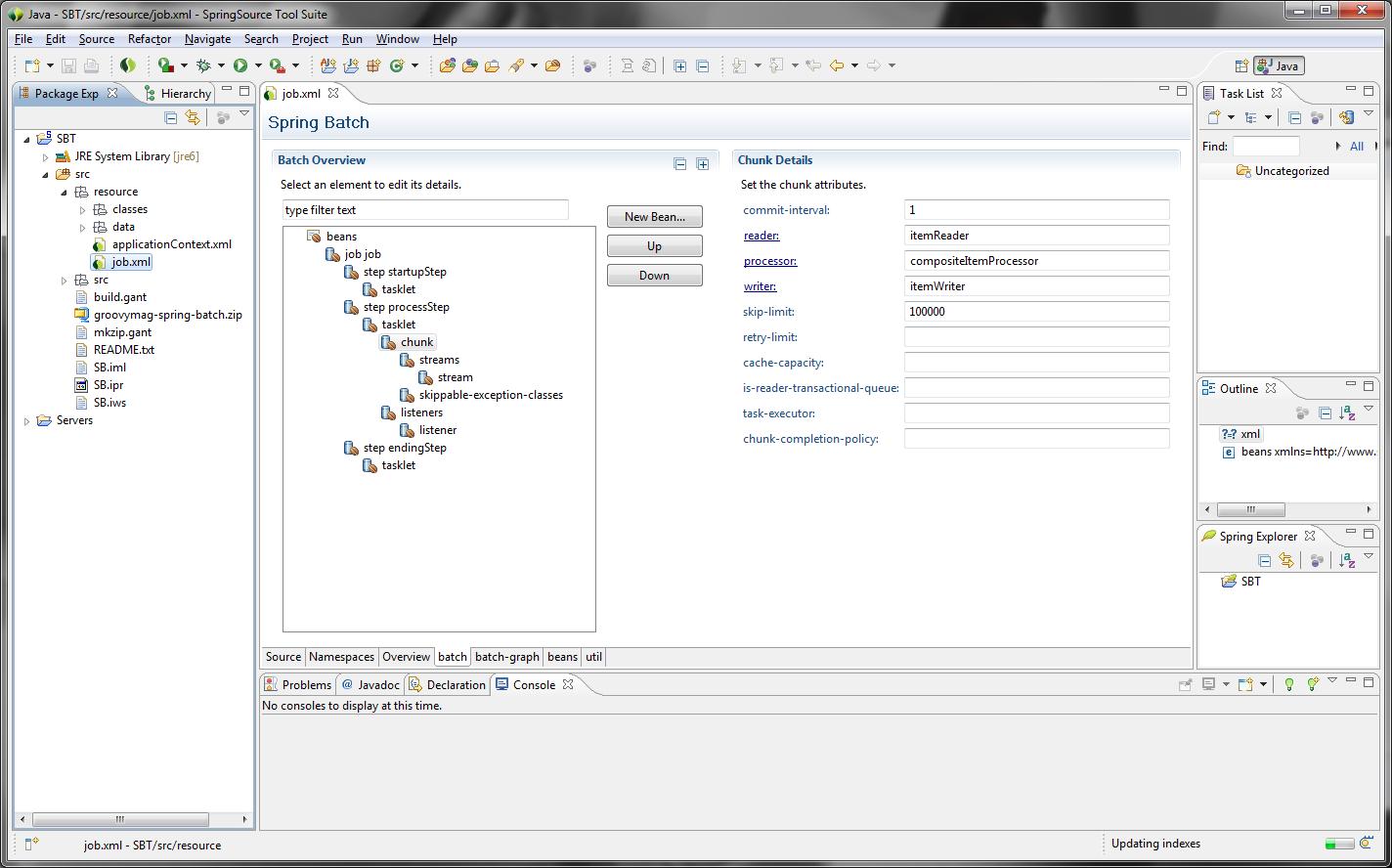Open the Debug button dropdown arrow

(221, 65)
